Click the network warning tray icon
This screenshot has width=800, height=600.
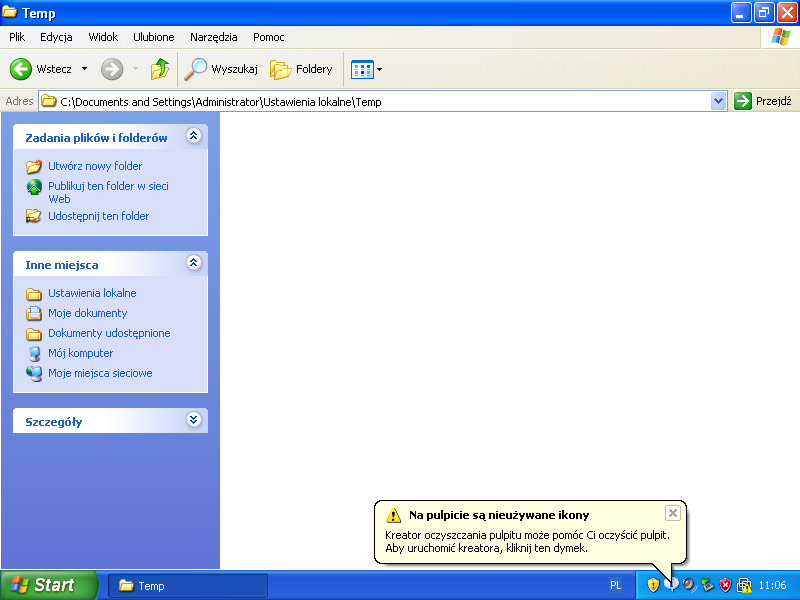pos(744,585)
